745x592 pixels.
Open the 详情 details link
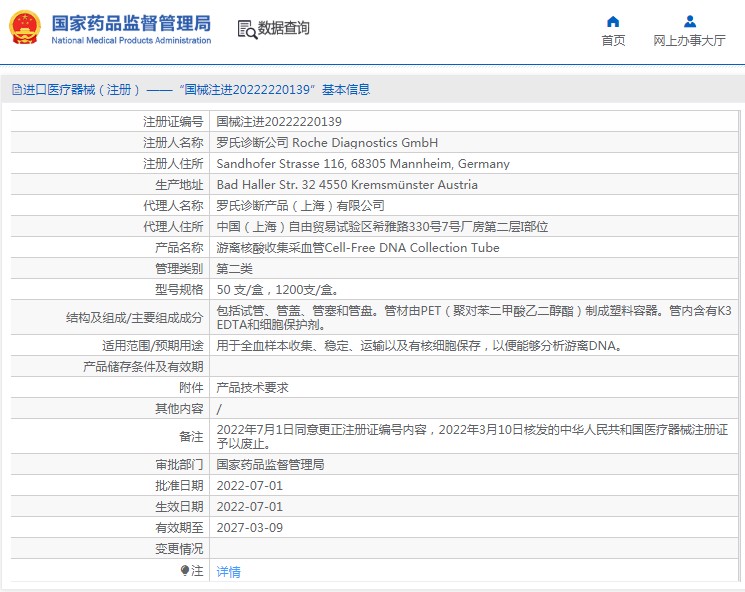[x=229, y=572]
